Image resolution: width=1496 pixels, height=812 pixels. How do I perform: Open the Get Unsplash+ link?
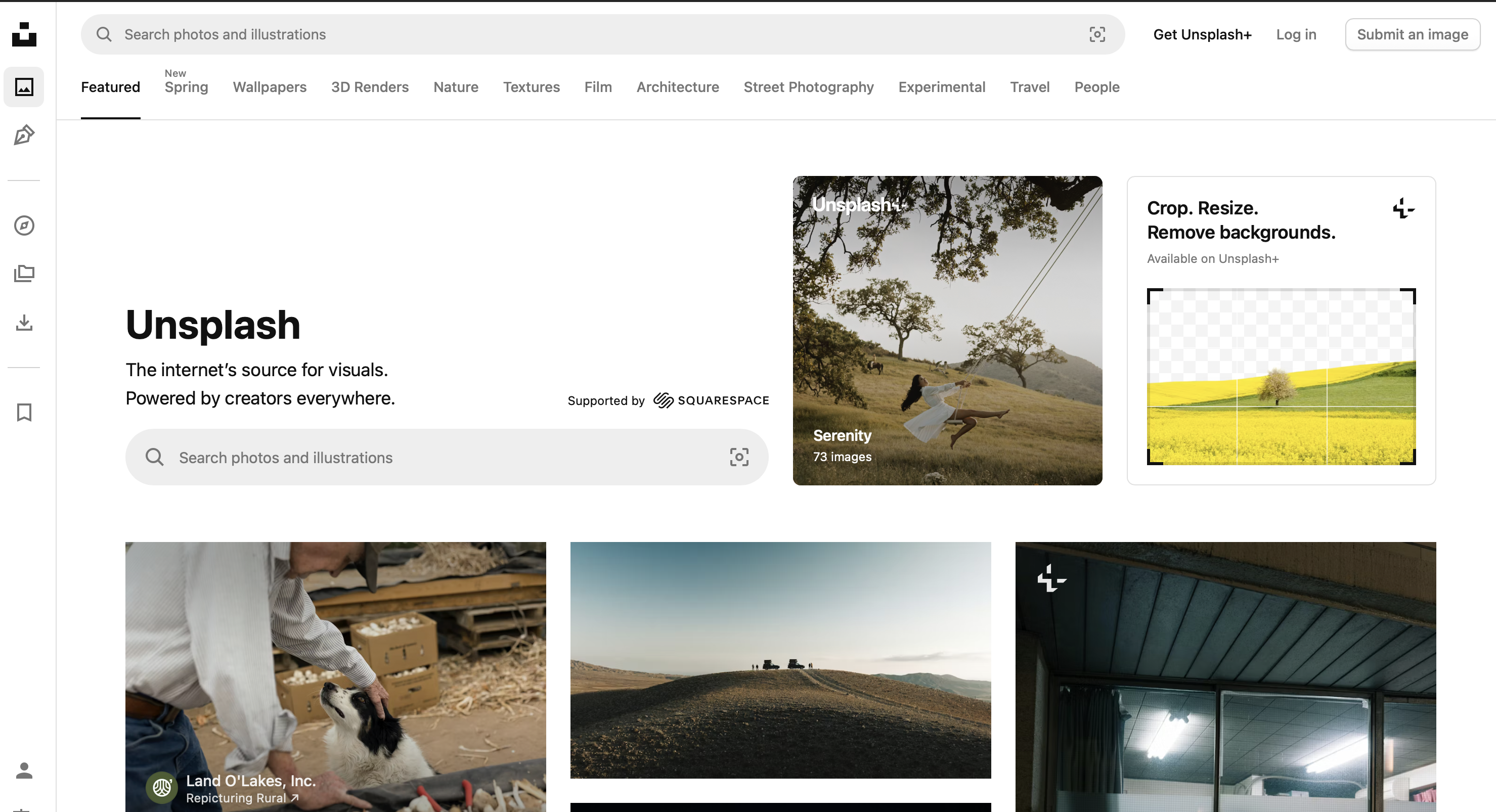[x=1202, y=34]
